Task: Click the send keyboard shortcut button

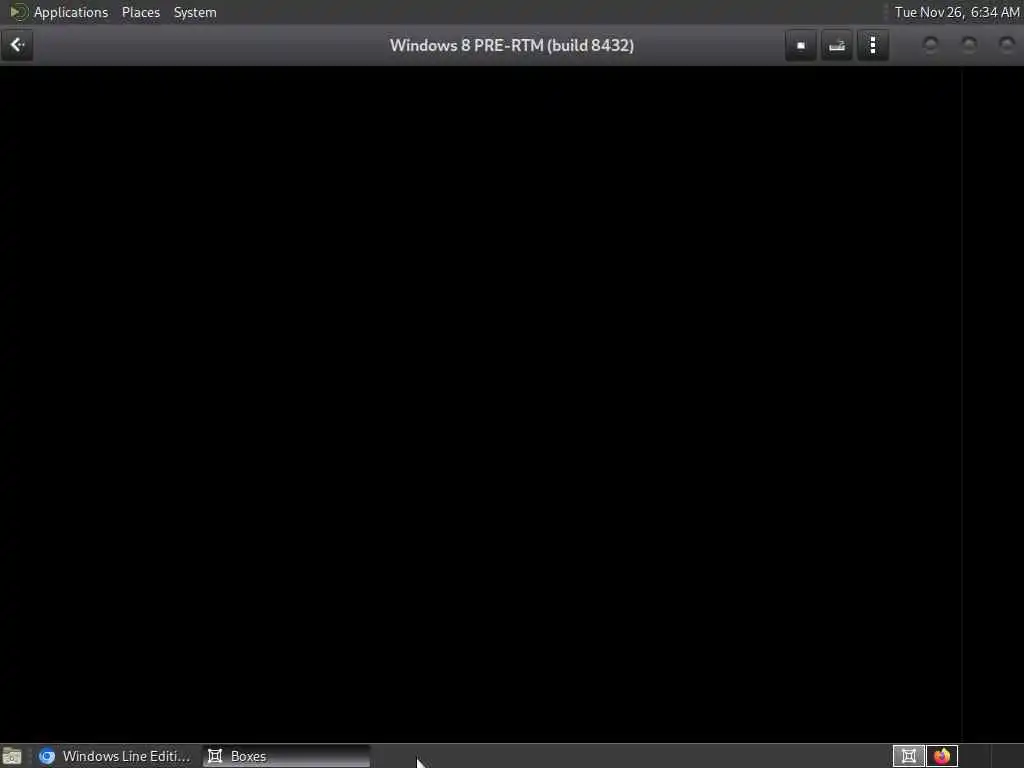Action: 837,46
